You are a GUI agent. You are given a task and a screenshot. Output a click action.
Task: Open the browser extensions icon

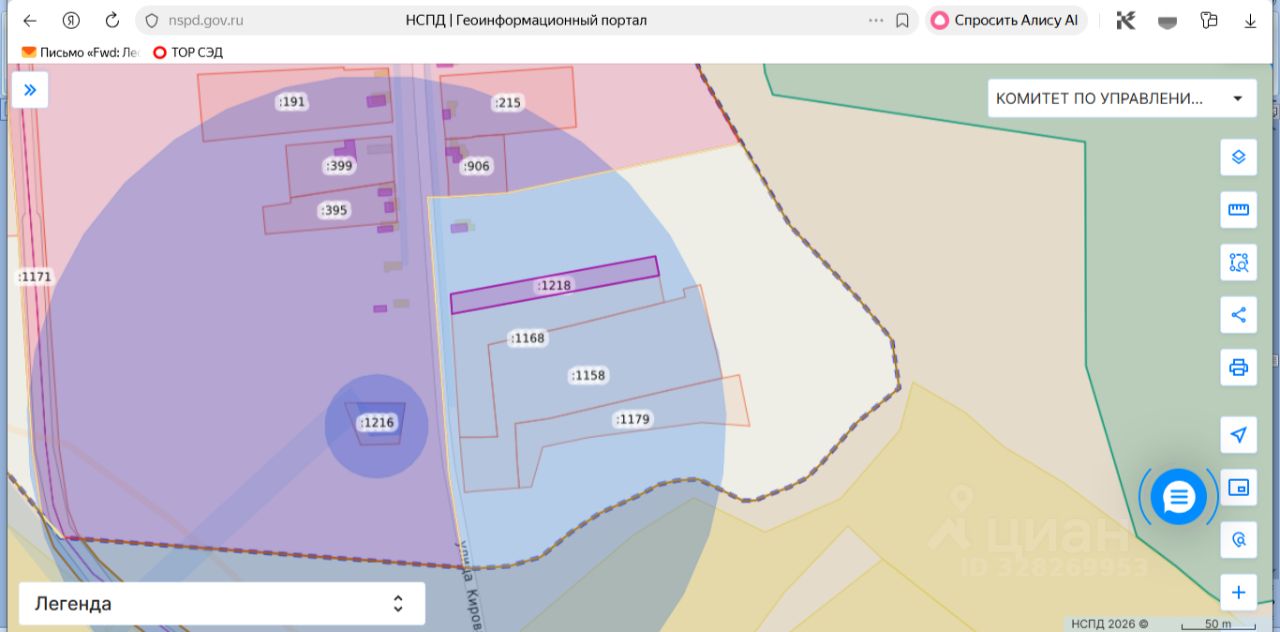1209,20
